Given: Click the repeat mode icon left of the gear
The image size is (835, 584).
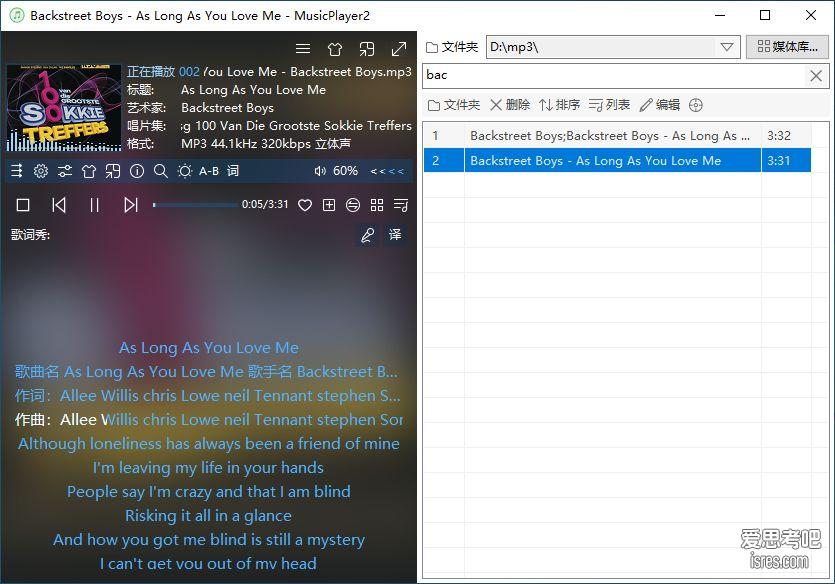Looking at the screenshot, I should point(17,171).
